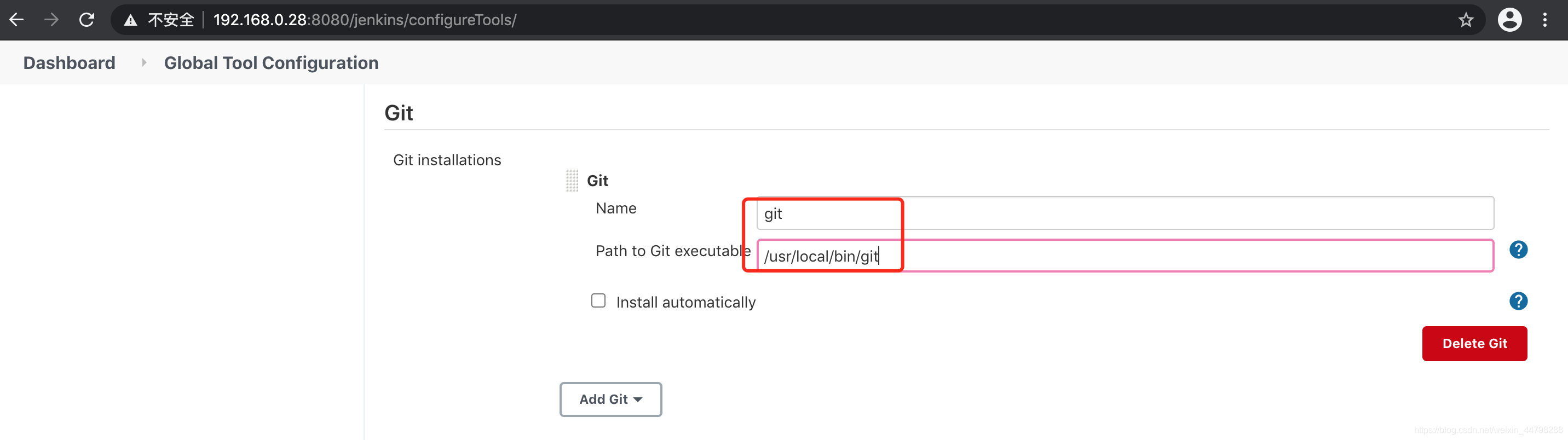1568x440 pixels.
Task: Go to the Dashboard breadcrumb
Action: pyautogui.click(x=69, y=63)
